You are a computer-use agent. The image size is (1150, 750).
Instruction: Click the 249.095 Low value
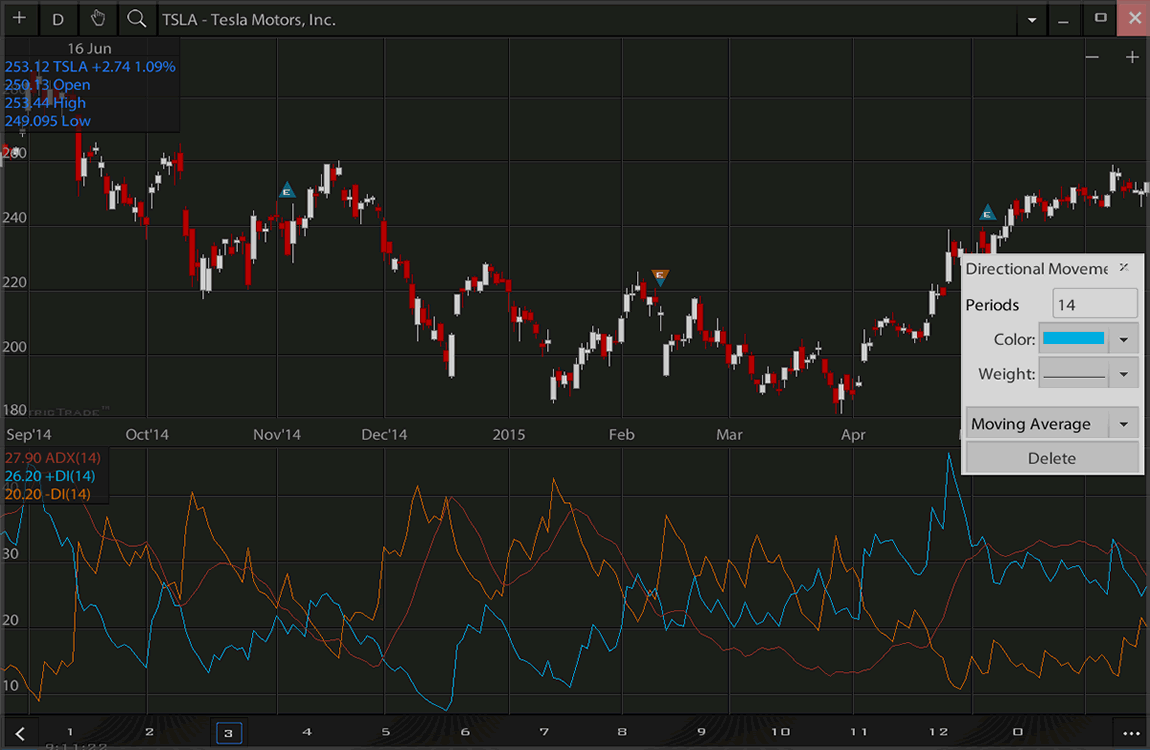click(x=48, y=121)
